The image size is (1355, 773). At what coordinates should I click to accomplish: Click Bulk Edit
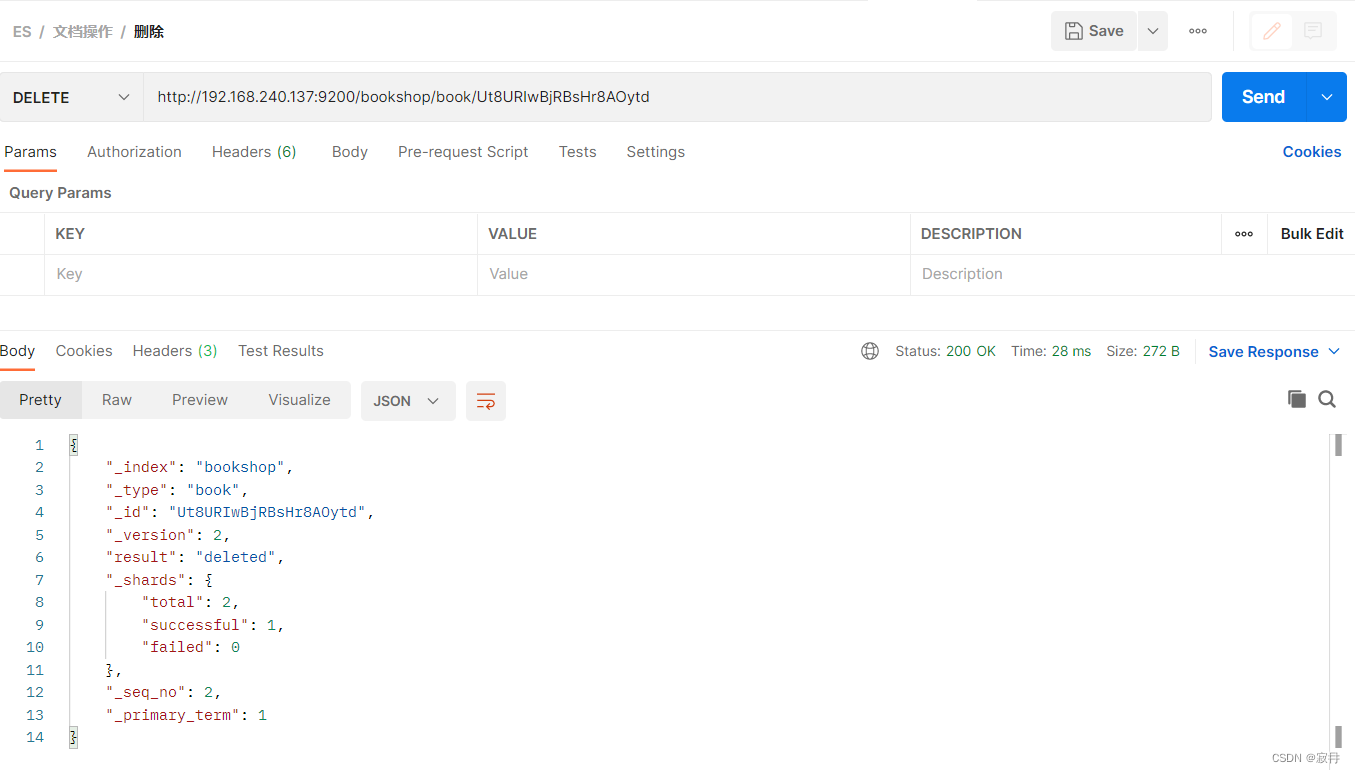[x=1312, y=234]
